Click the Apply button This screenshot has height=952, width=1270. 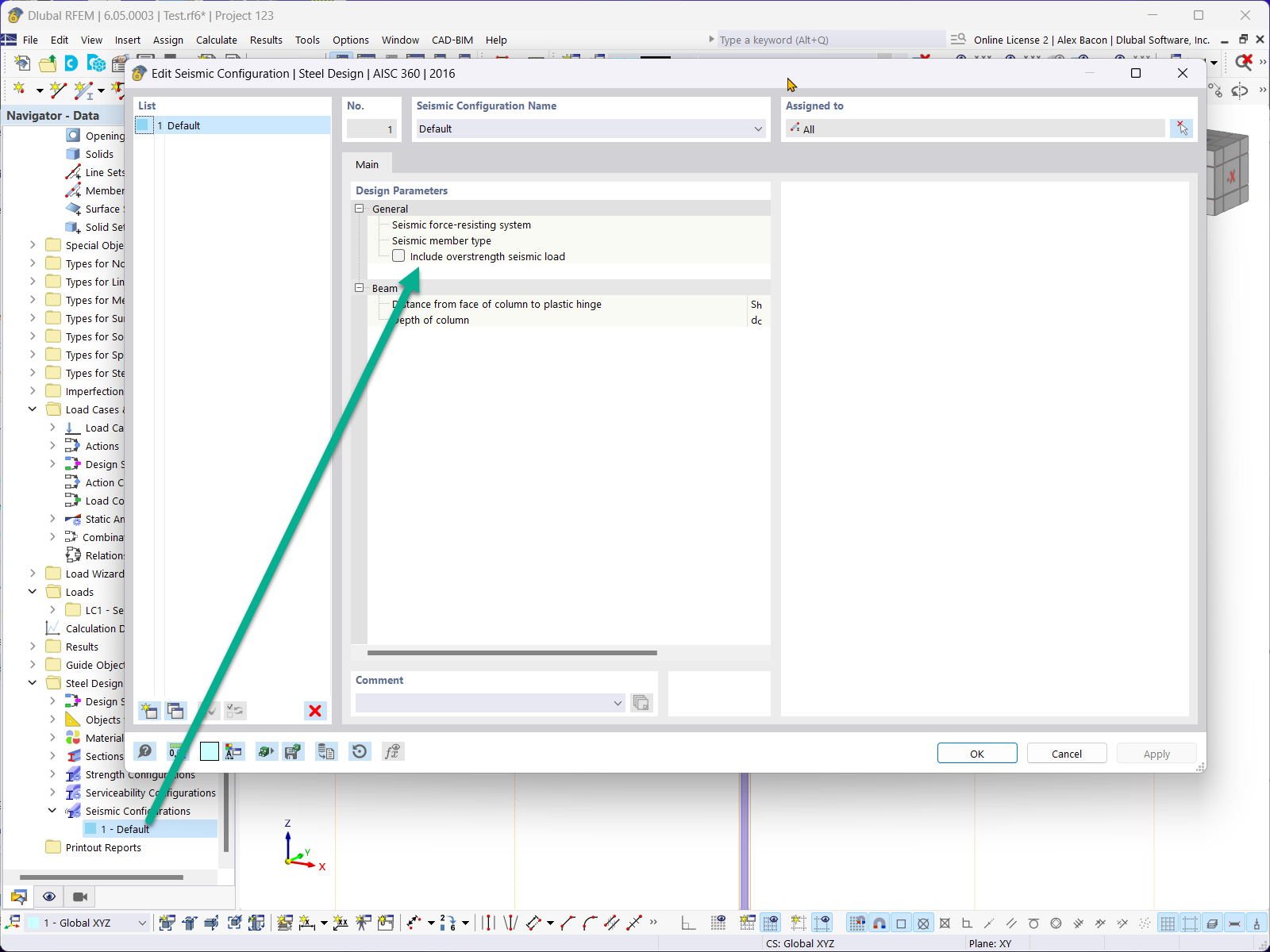tap(1156, 754)
